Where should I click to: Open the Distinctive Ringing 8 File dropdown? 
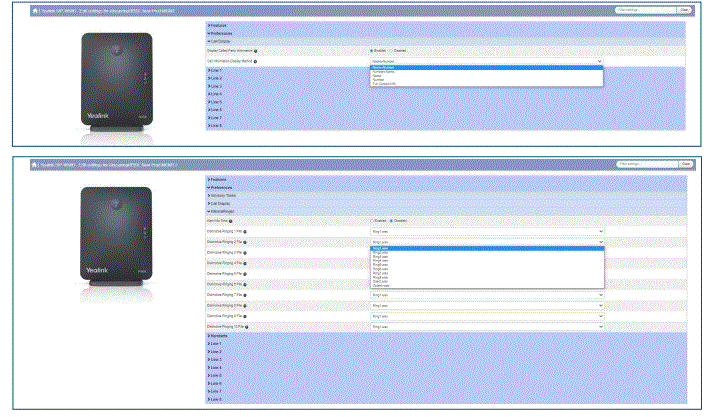click(x=487, y=306)
